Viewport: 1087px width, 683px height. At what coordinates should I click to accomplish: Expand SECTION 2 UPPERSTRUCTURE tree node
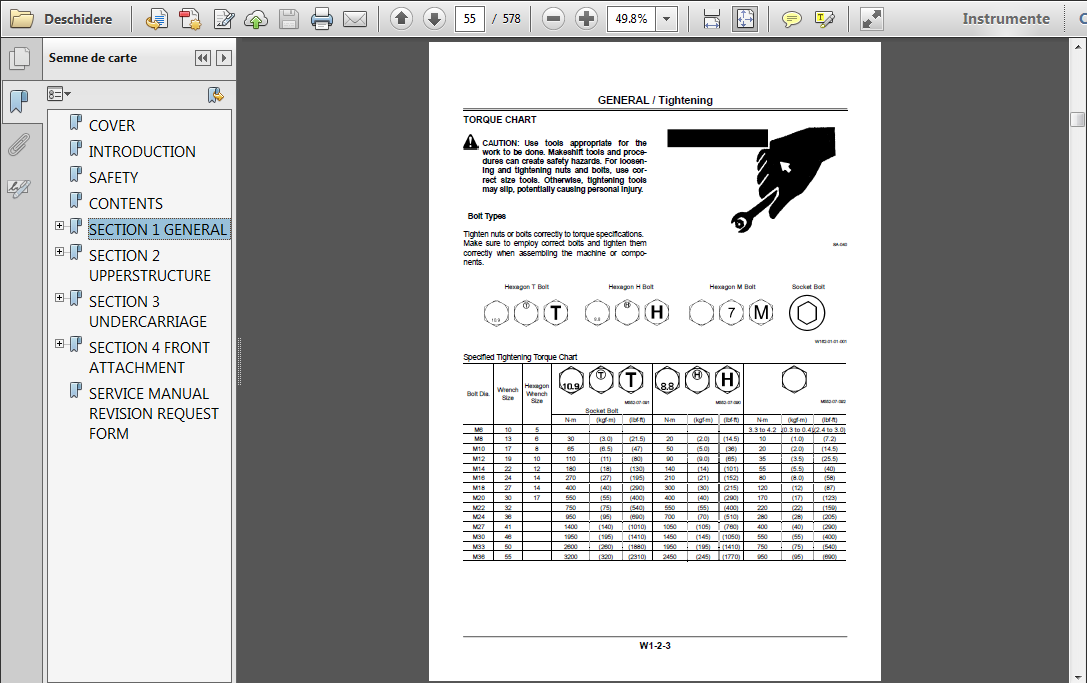(60, 252)
